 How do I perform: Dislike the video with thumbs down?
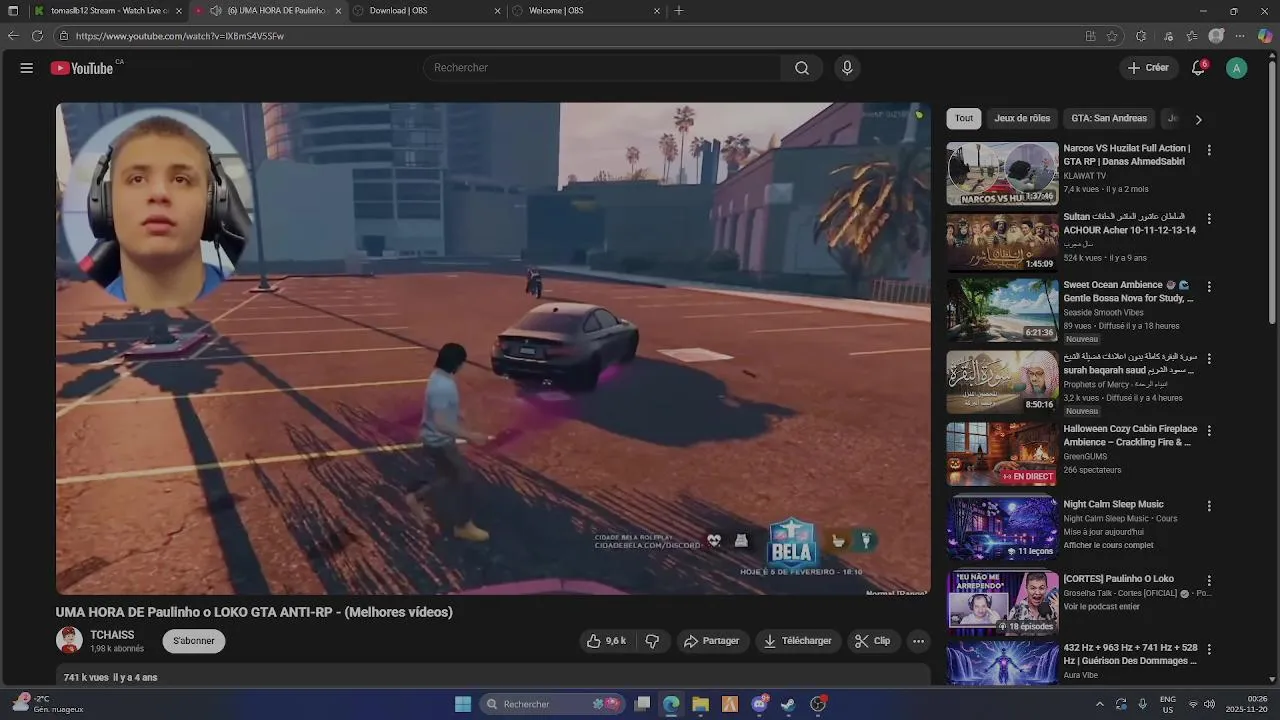tap(652, 641)
